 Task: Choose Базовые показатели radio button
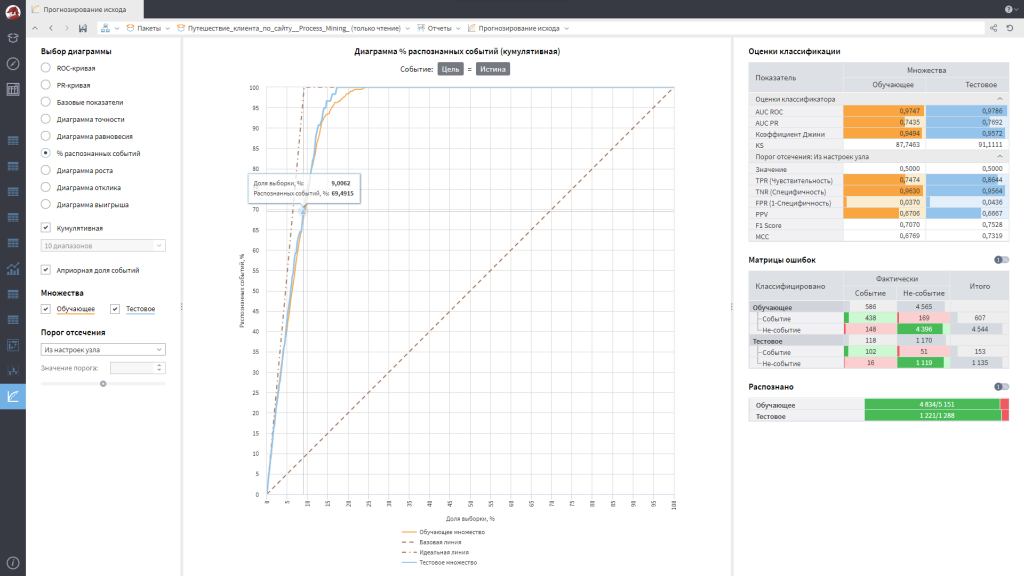click(x=46, y=101)
